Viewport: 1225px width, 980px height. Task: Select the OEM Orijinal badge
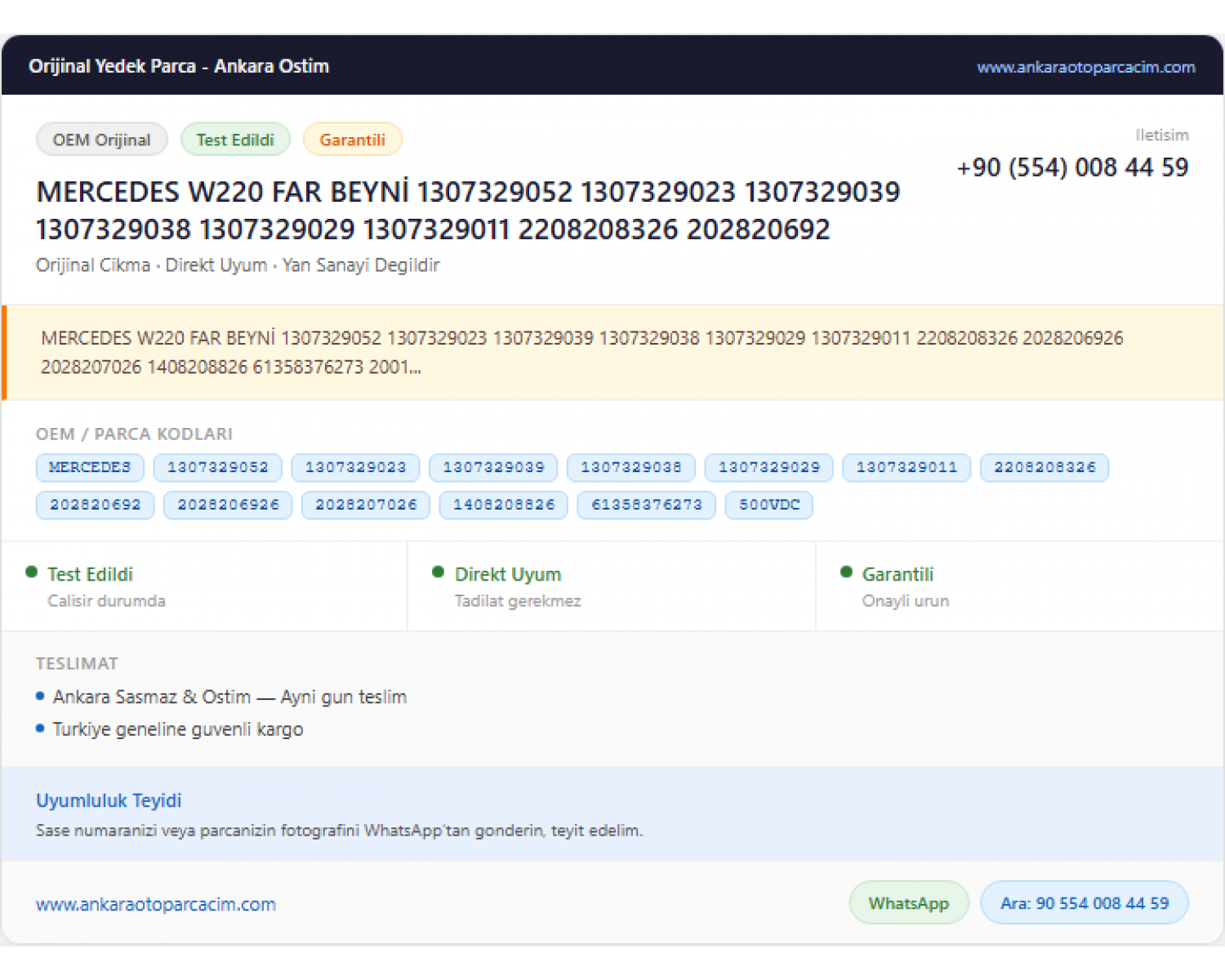(102, 140)
